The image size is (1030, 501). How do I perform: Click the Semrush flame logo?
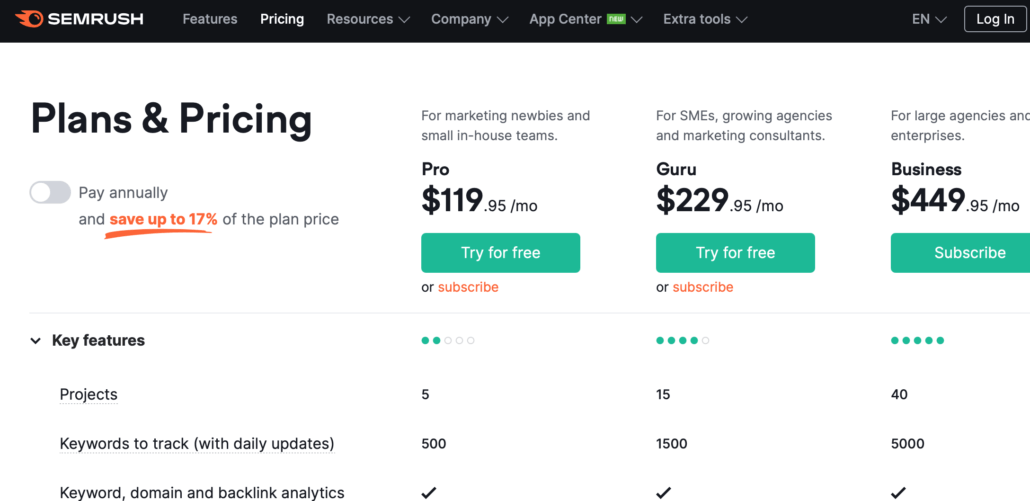(30, 19)
